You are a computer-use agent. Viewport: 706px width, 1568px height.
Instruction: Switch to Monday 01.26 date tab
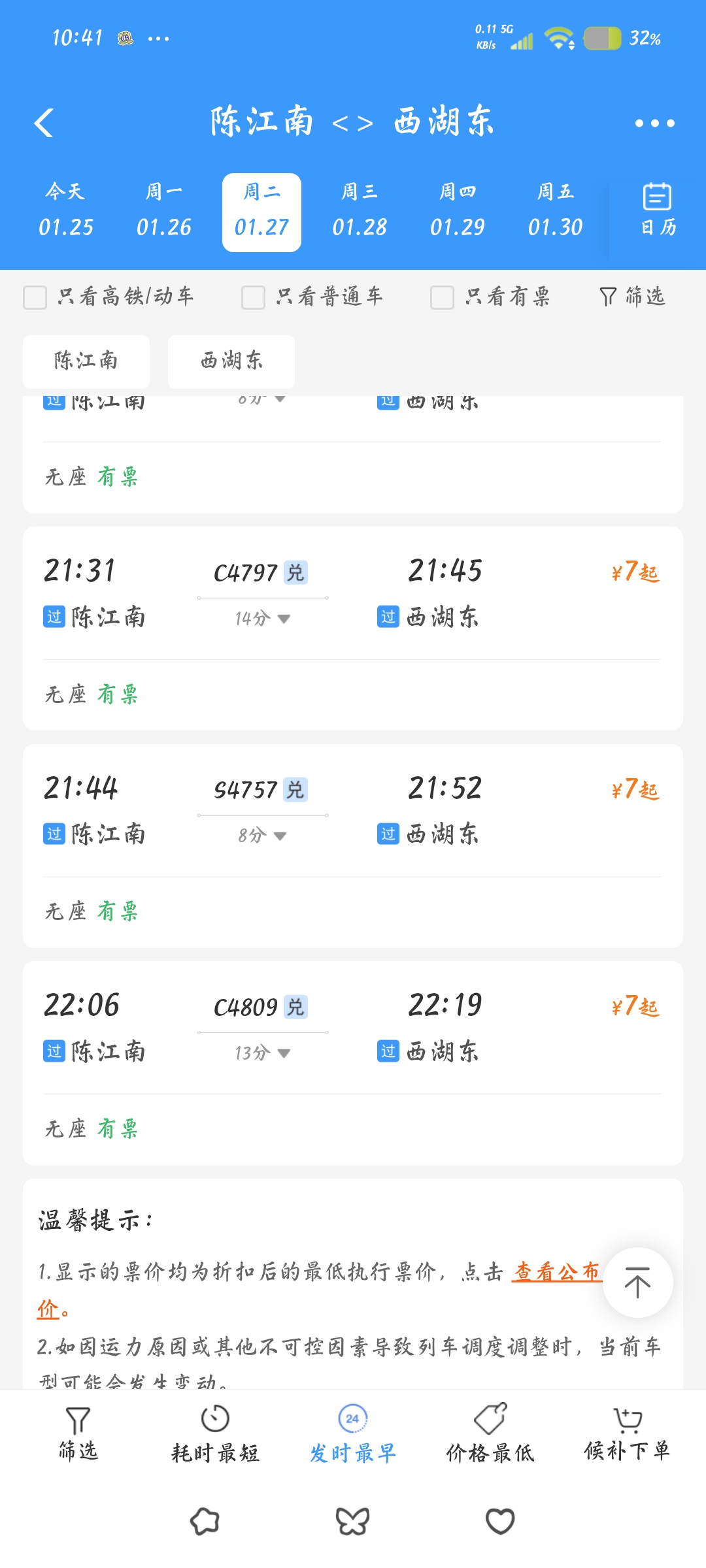[x=163, y=212]
